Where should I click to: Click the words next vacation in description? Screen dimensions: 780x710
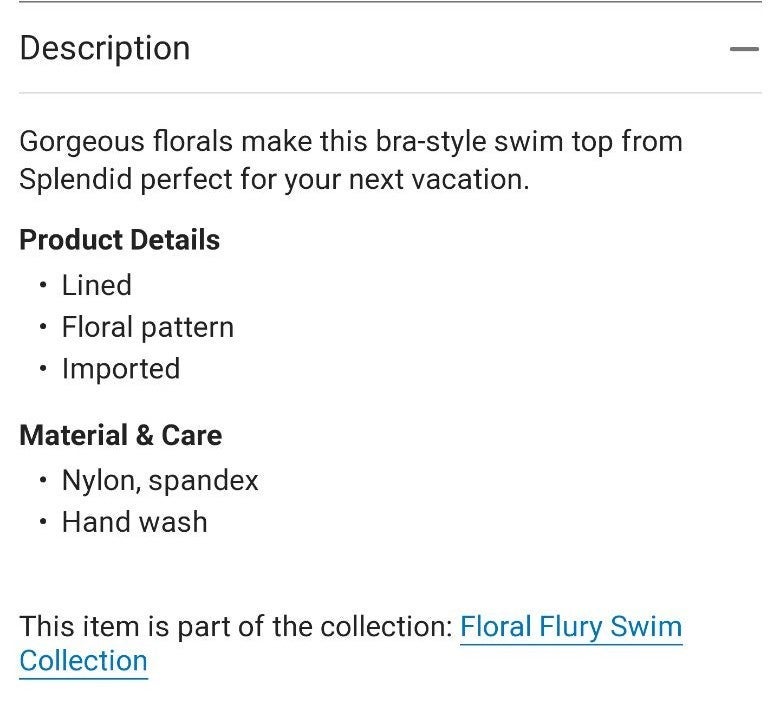point(438,179)
